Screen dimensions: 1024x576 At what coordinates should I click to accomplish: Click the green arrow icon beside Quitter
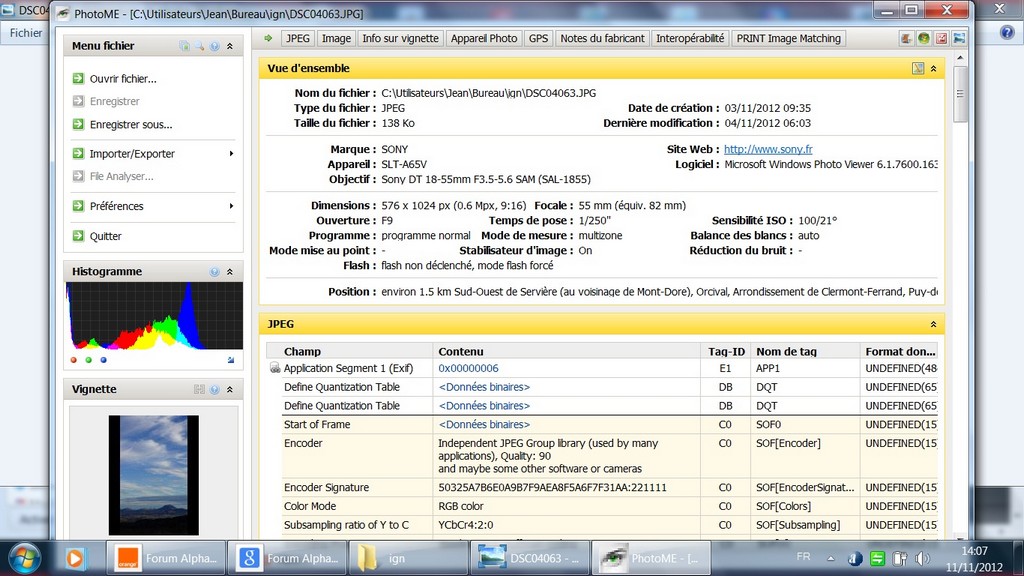click(78, 236)
